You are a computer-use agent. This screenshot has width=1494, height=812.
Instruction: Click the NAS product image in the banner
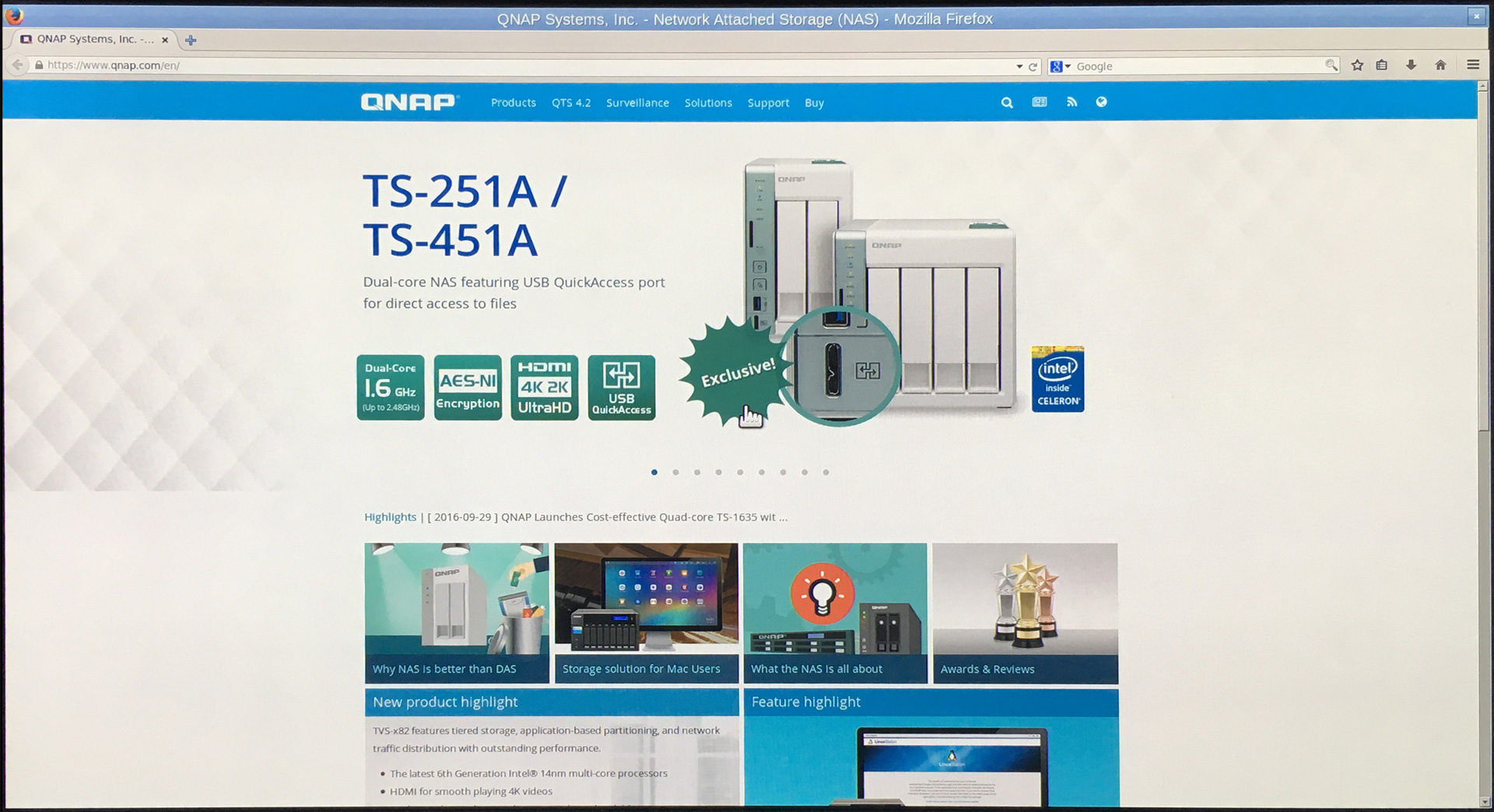click(879, 288)
